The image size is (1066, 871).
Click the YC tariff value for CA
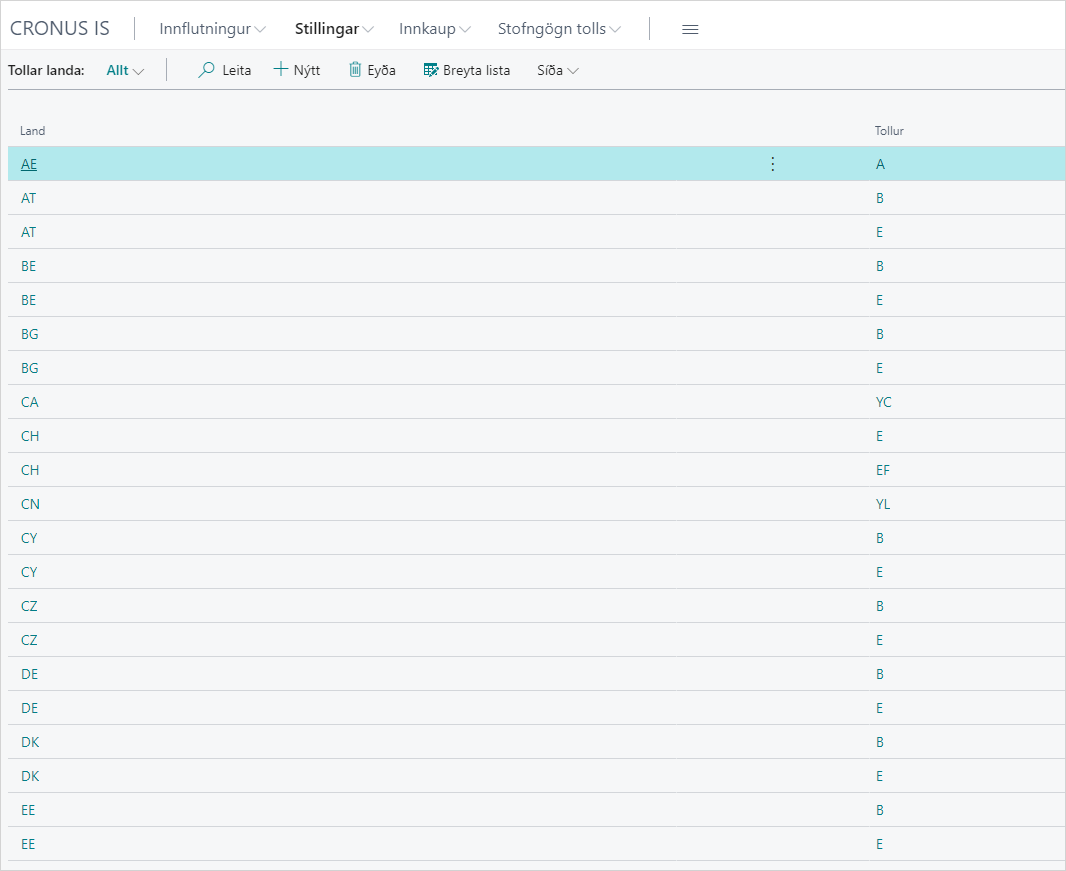point(884,402)
